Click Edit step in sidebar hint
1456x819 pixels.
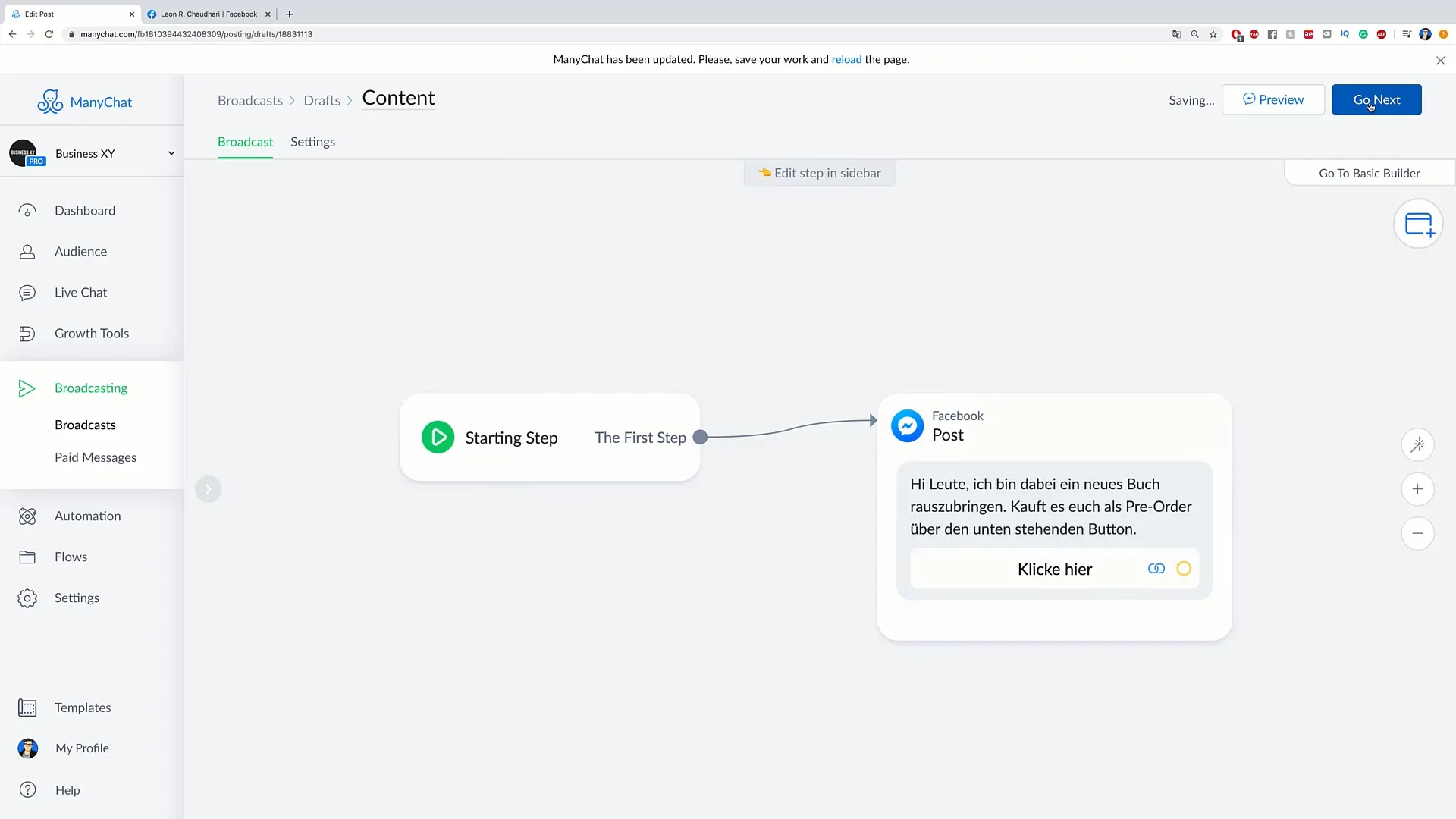(819, 173)
